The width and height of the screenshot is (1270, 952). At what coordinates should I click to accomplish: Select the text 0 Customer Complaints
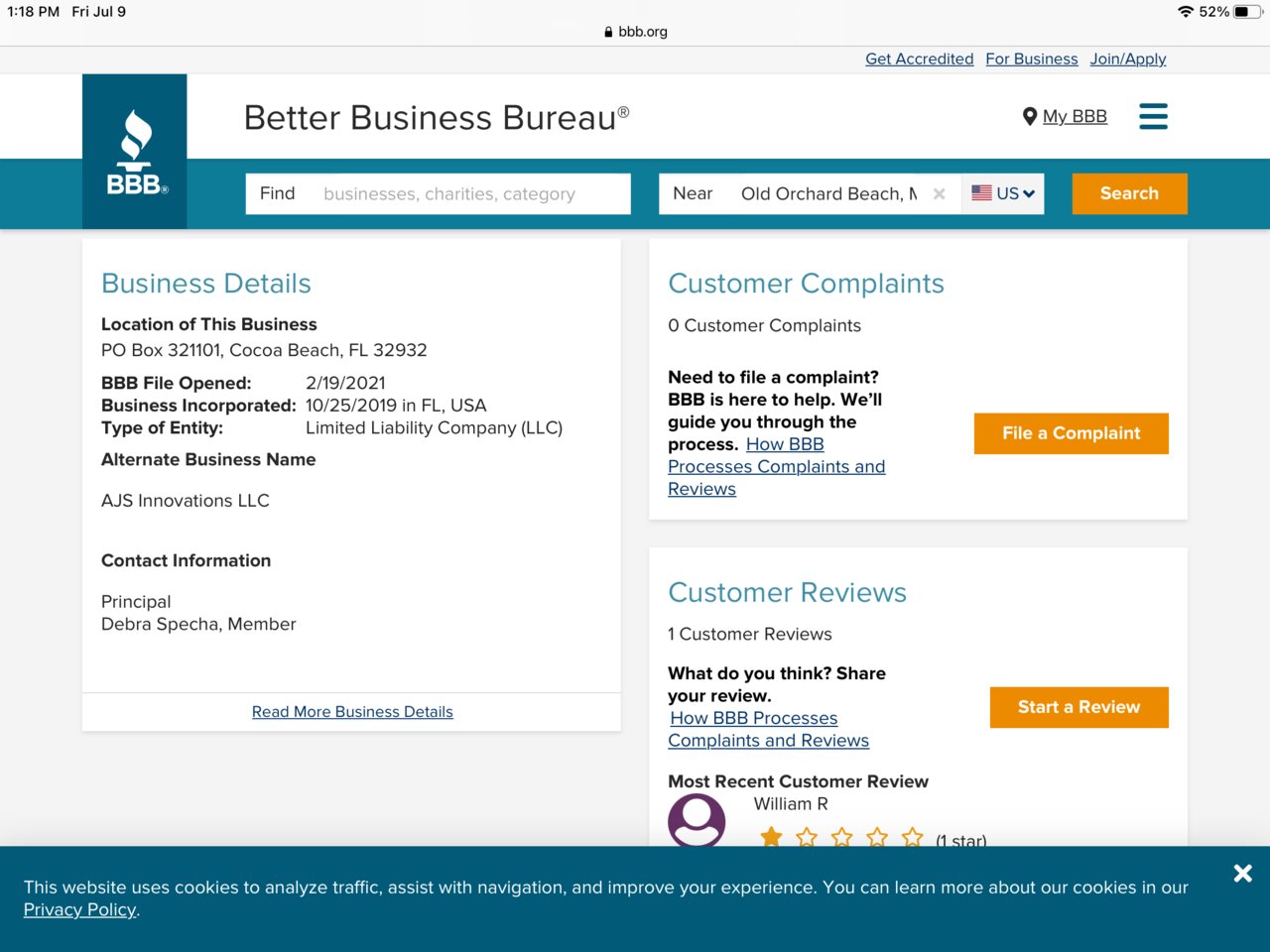point(764,325)
